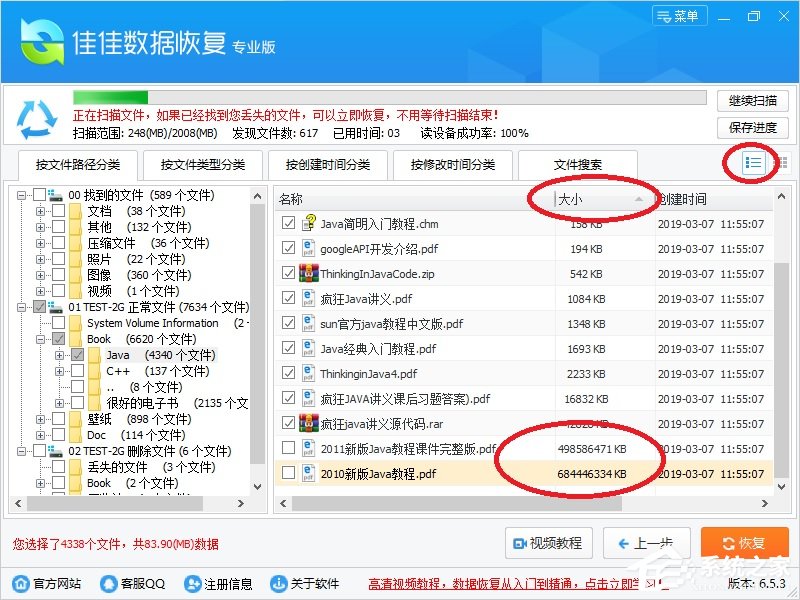Switch the file list view mode icon
Image resolution: width=800 pixels, height=600 pixels.
click(752, 163)
